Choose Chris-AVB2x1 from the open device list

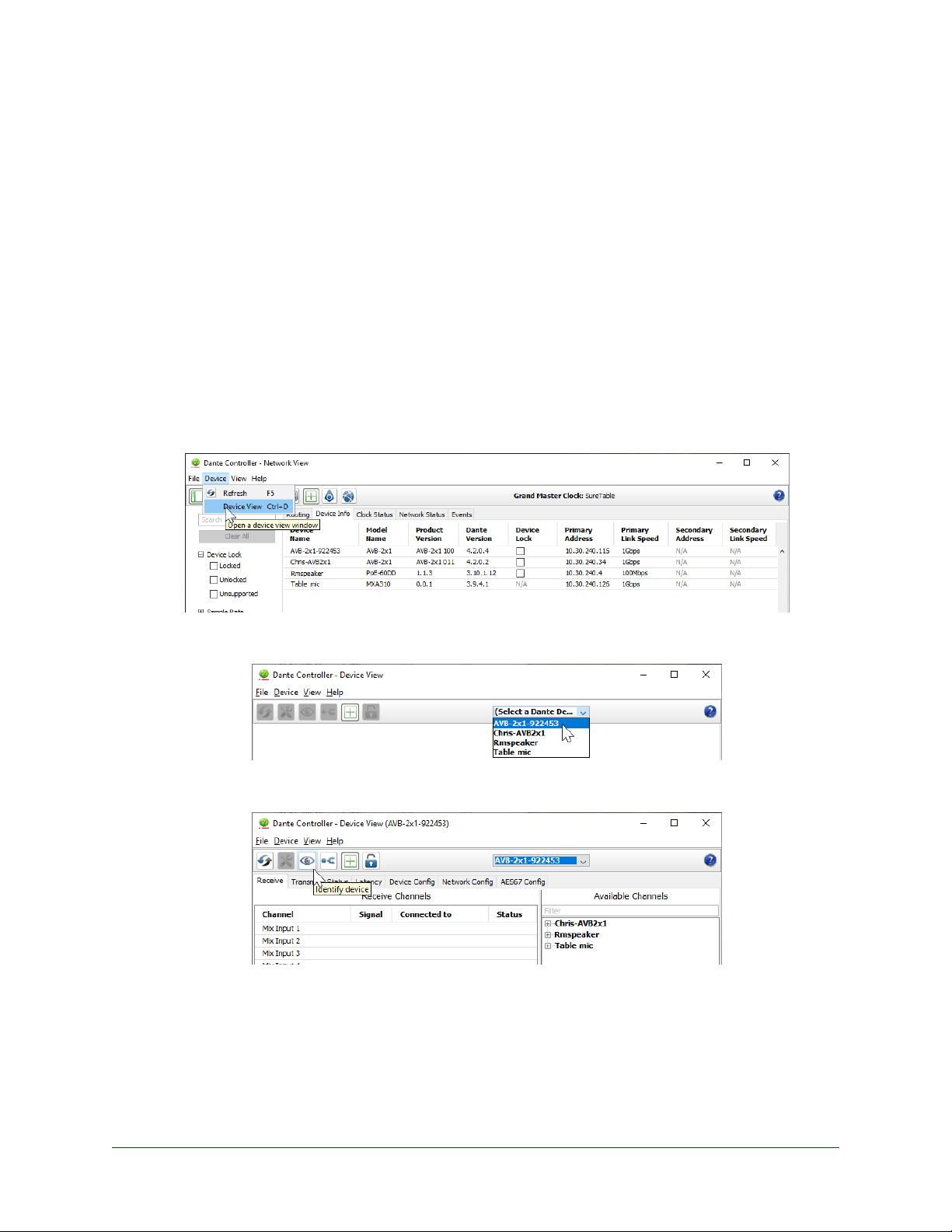541,733
